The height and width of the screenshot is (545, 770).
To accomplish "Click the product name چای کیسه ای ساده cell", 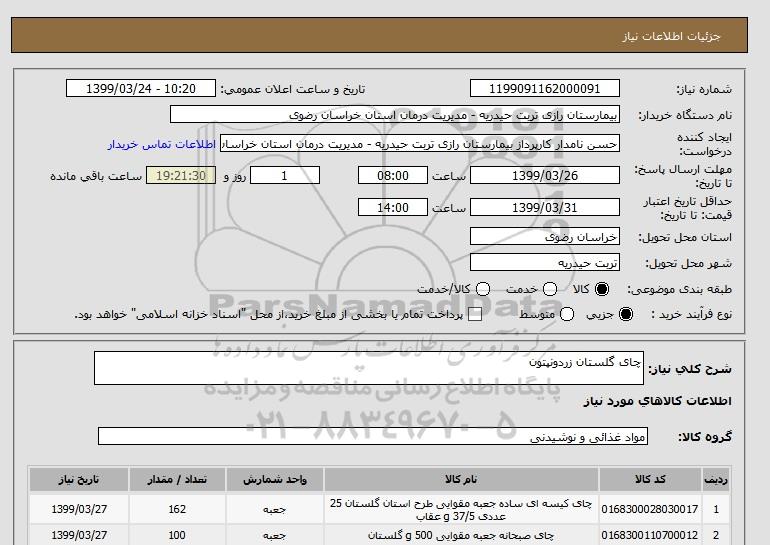I will [x=461, y=509].
